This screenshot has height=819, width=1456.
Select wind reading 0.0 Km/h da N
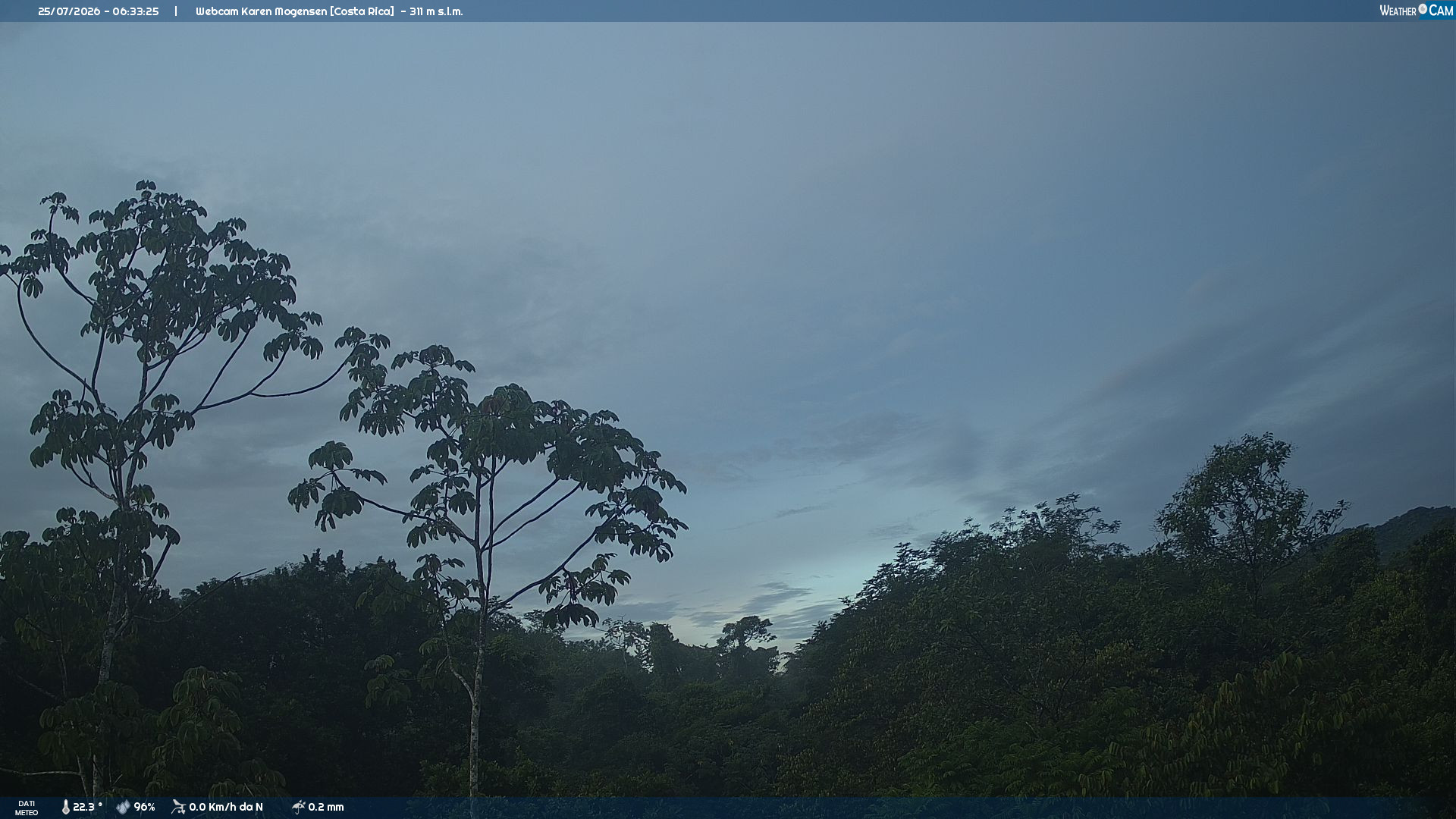(x=226, y=807)
